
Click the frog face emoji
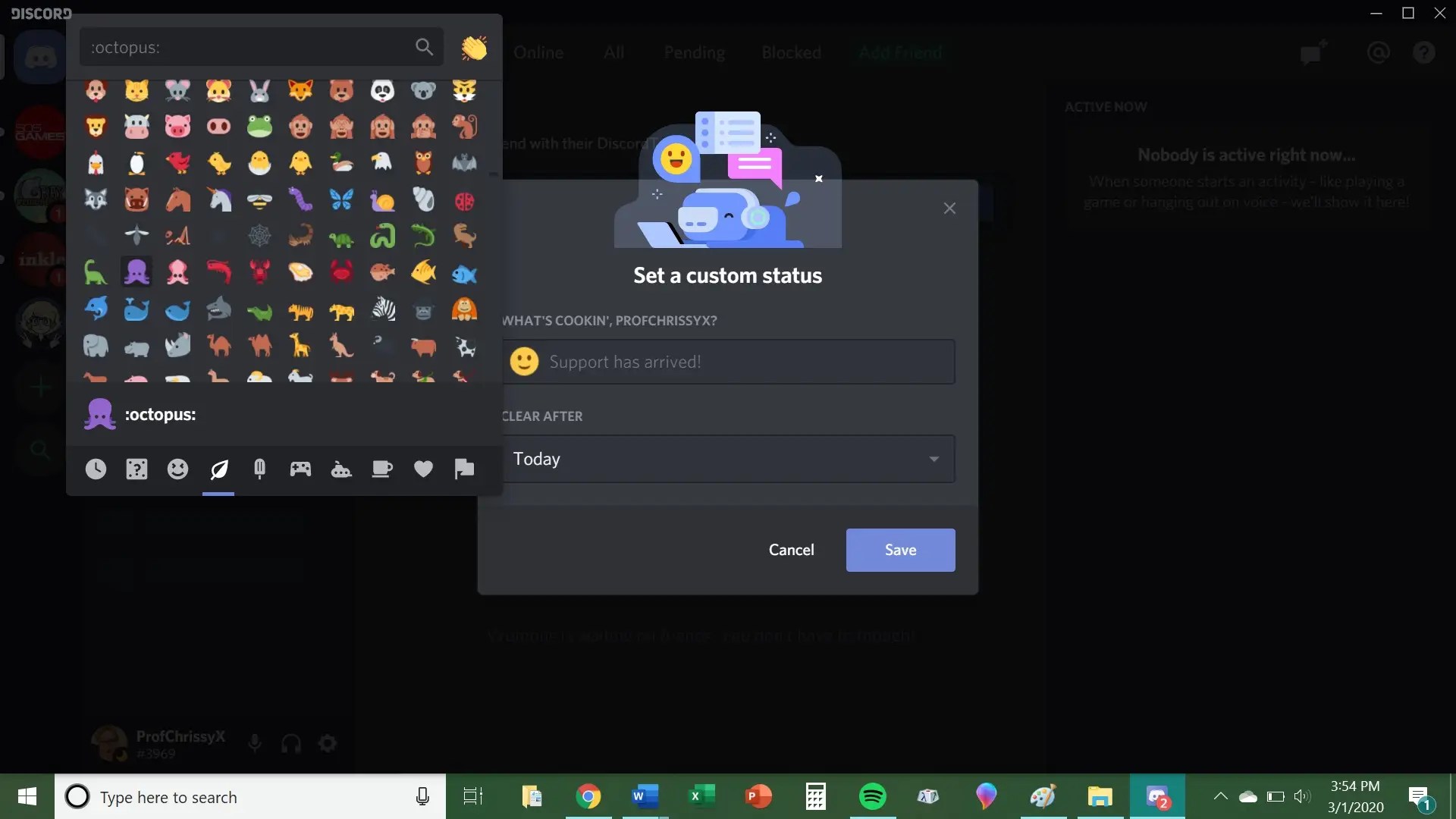[259, 127]
